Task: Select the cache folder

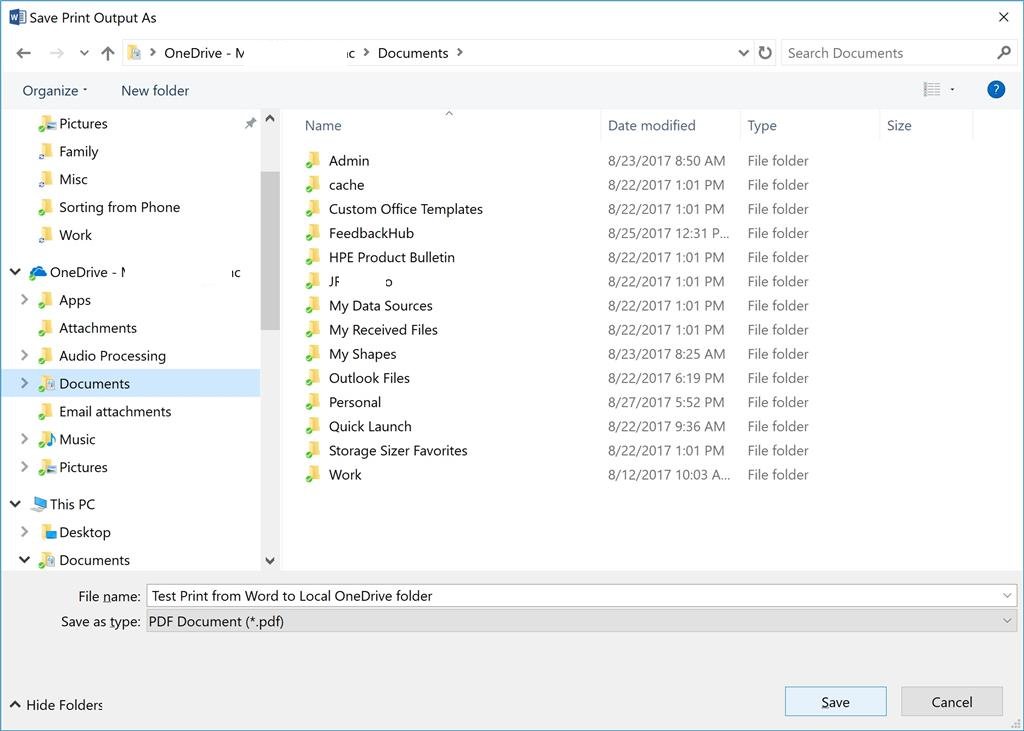Action: [x=346, y=185]
